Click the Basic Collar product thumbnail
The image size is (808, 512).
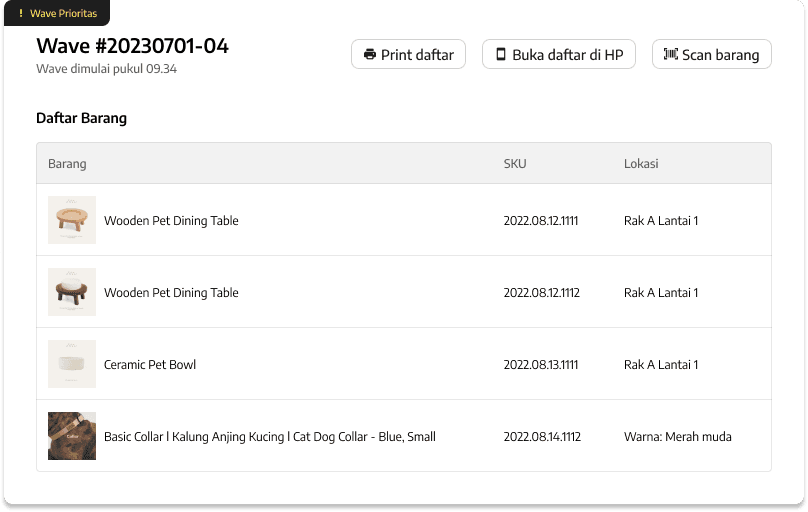tap(72, 436)
